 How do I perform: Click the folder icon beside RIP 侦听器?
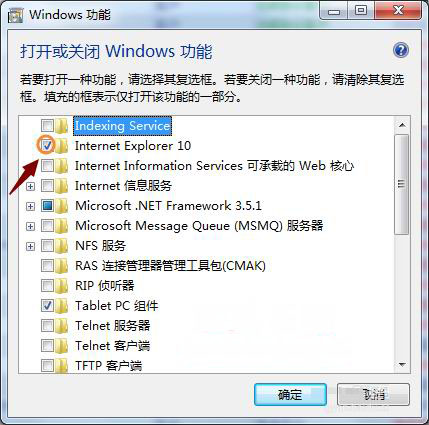62,286
